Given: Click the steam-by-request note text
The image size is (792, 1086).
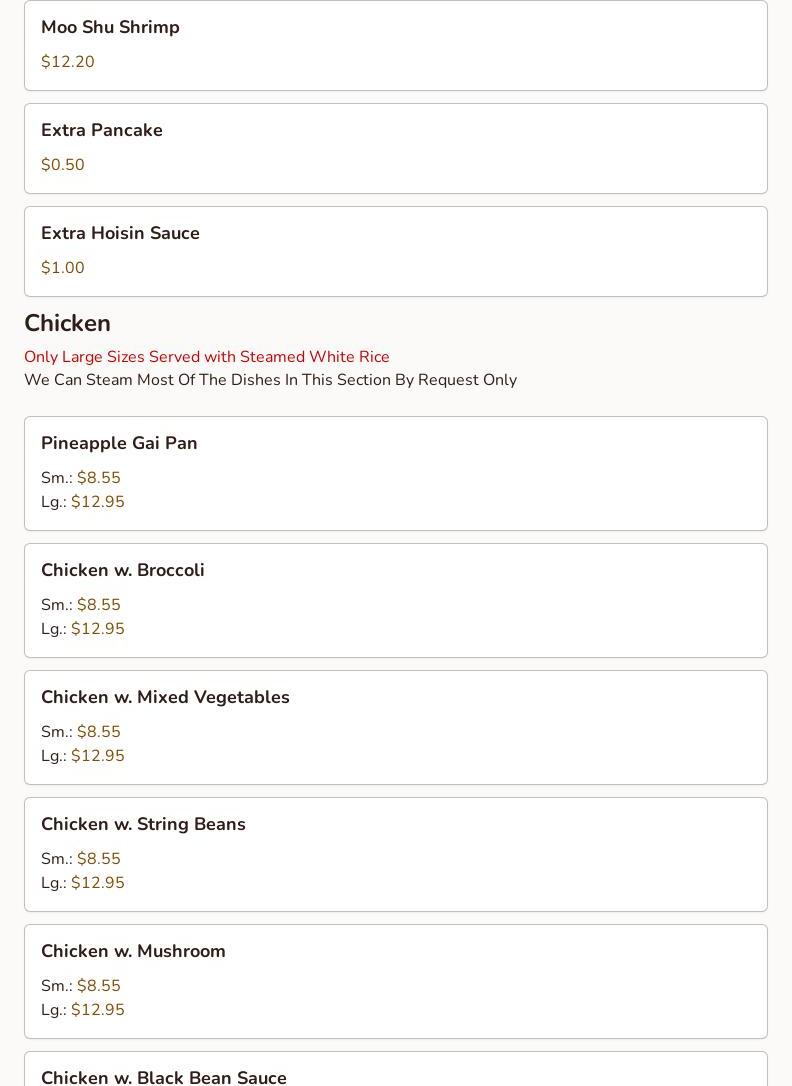Looking at the screenshot, I should [270, 380].
